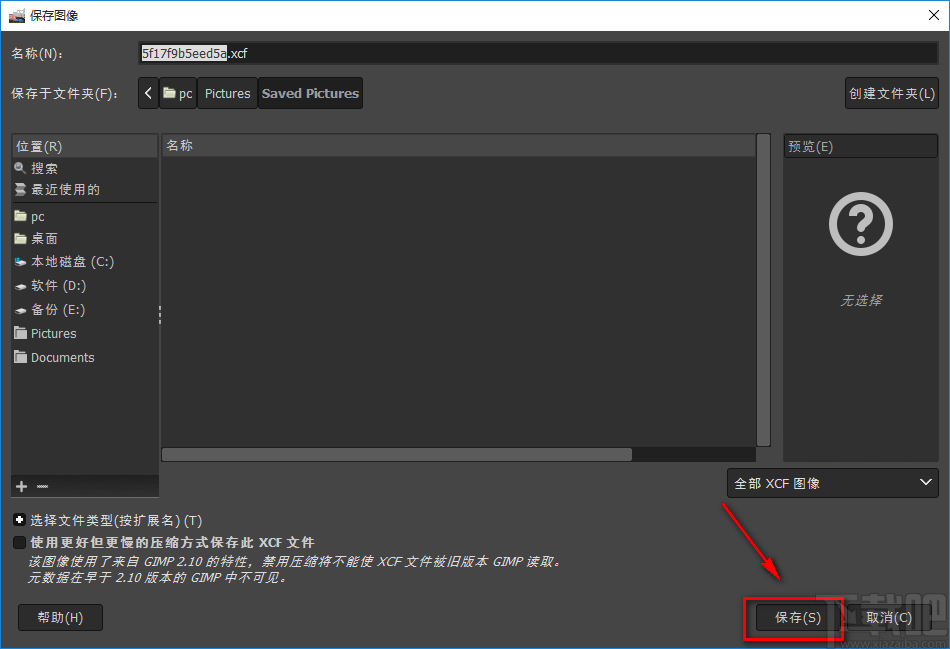The height and width of the screenshot is (649, 950).
Task: Remove bookmark with the minus icon
Action: pos(42,487)
